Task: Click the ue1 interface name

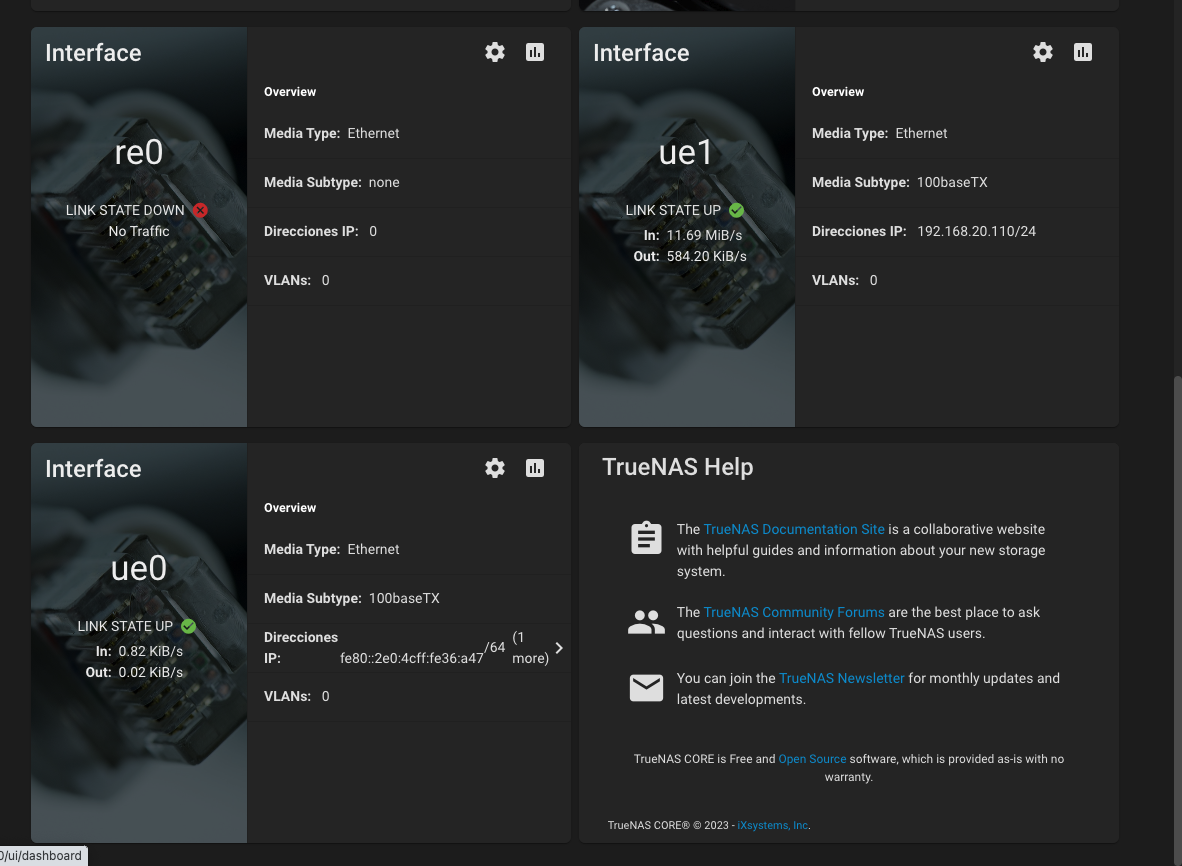Action: tap(685, 152)
